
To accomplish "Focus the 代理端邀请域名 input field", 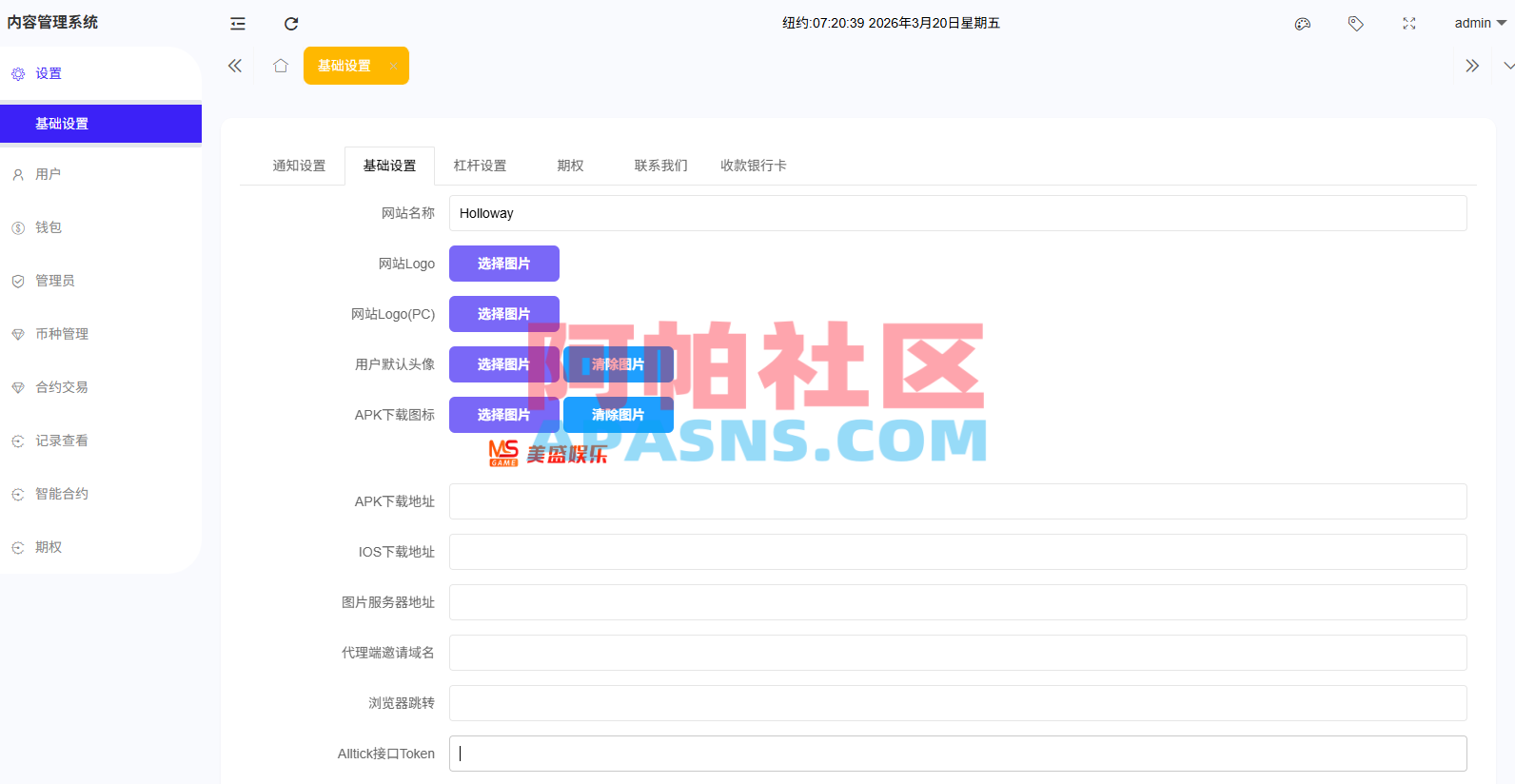I will [x=957, y=653].
